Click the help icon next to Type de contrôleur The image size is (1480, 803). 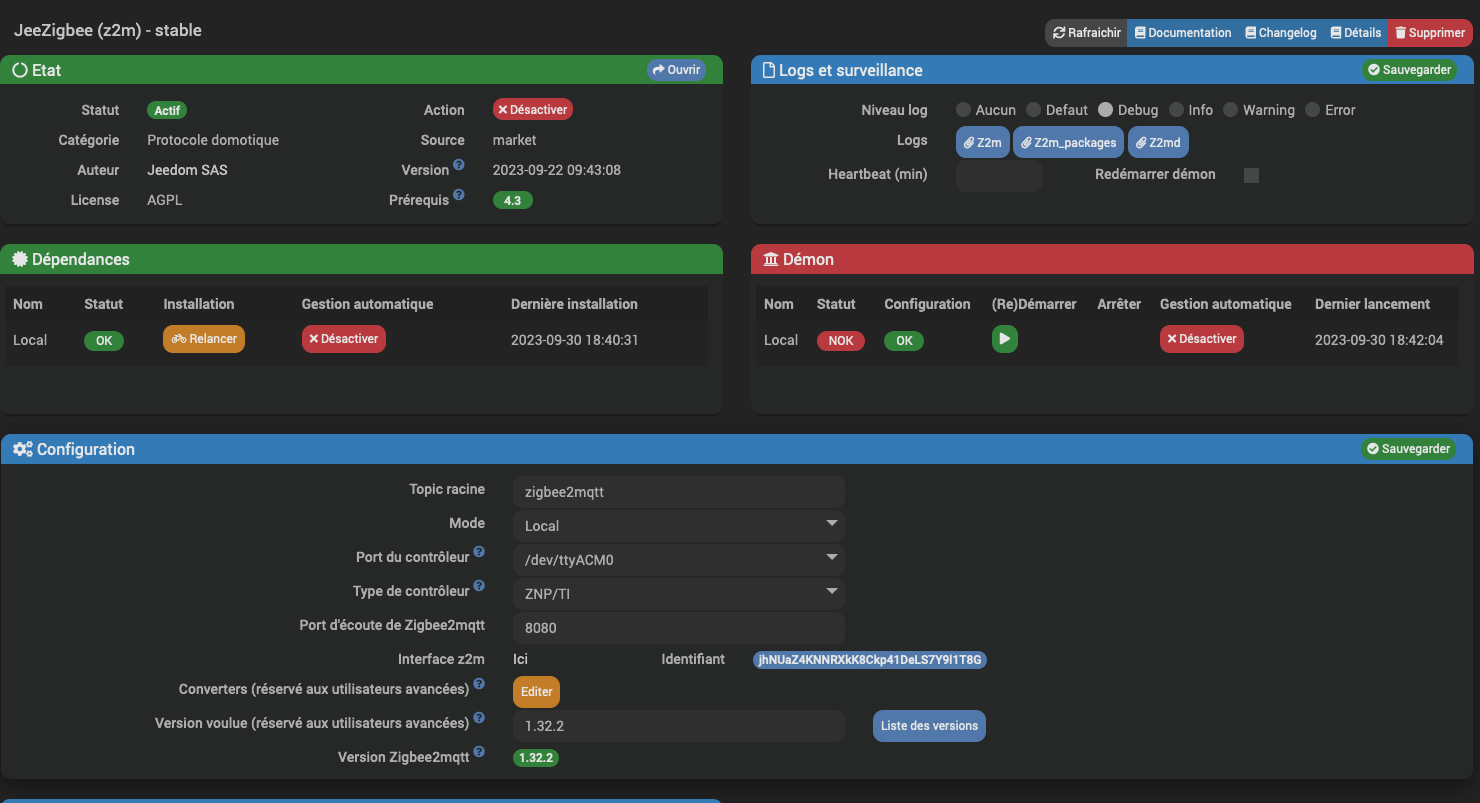(x=479, y=586)
